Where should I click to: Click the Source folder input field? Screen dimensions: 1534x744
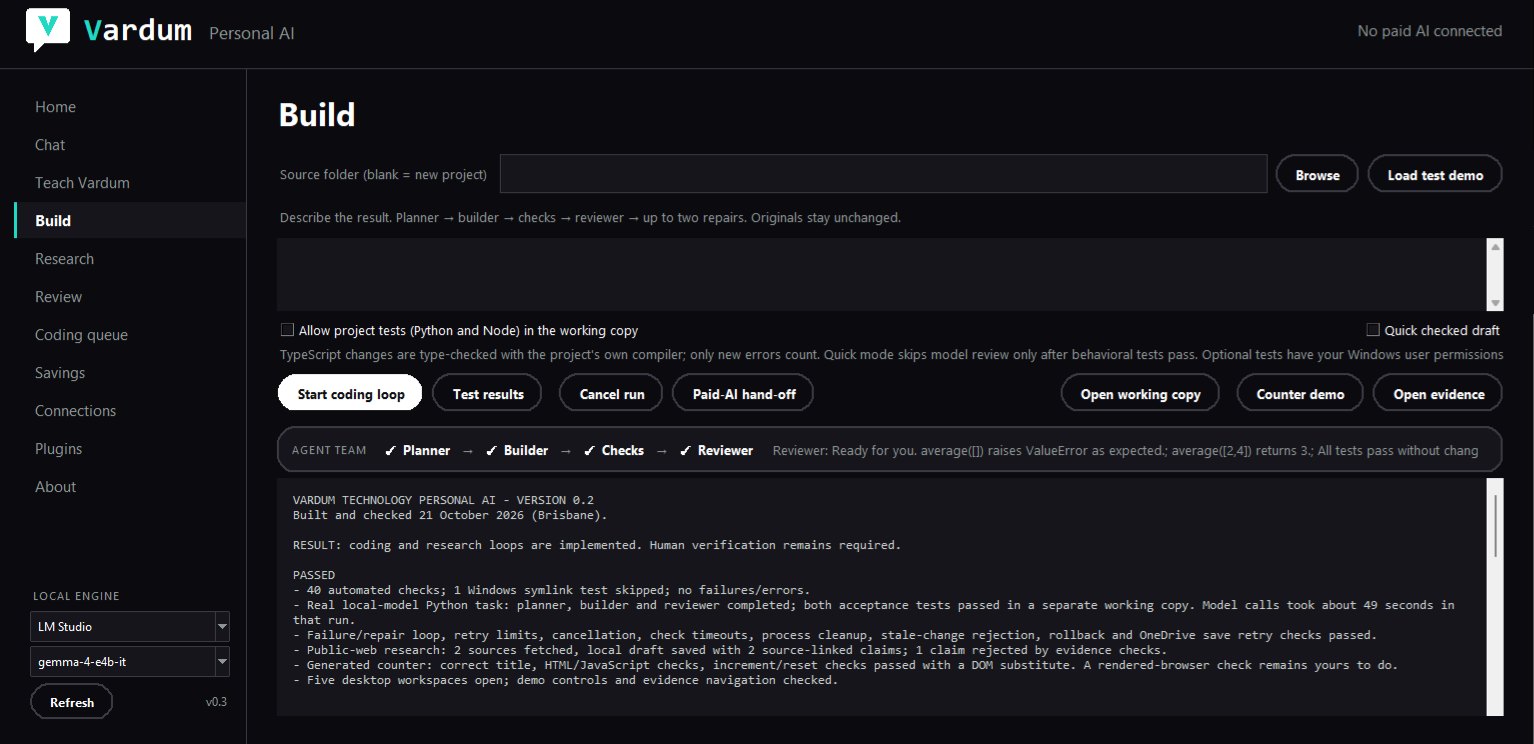click(884, 174)
